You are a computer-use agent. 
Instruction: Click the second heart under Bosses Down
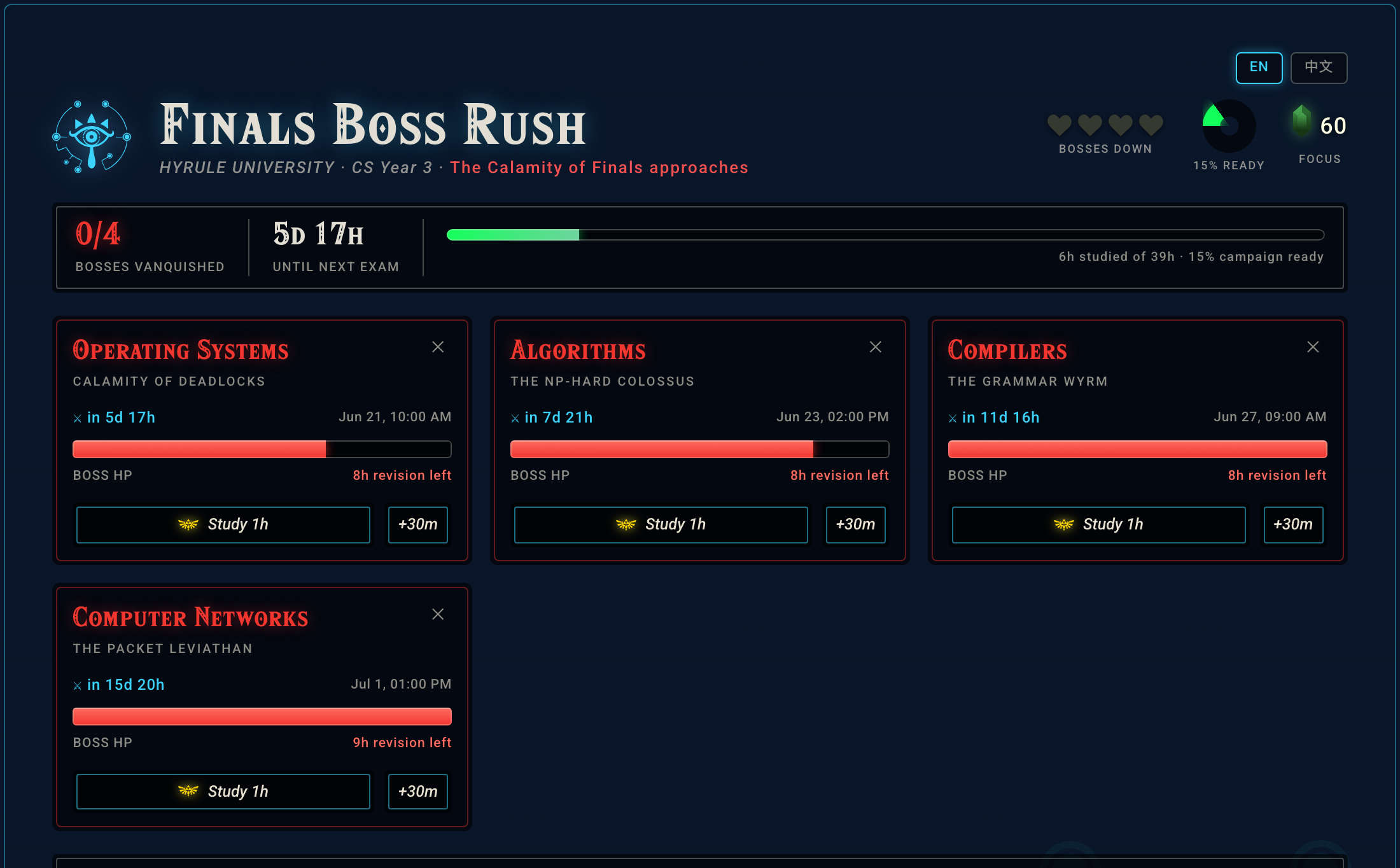pos(1090,125)
